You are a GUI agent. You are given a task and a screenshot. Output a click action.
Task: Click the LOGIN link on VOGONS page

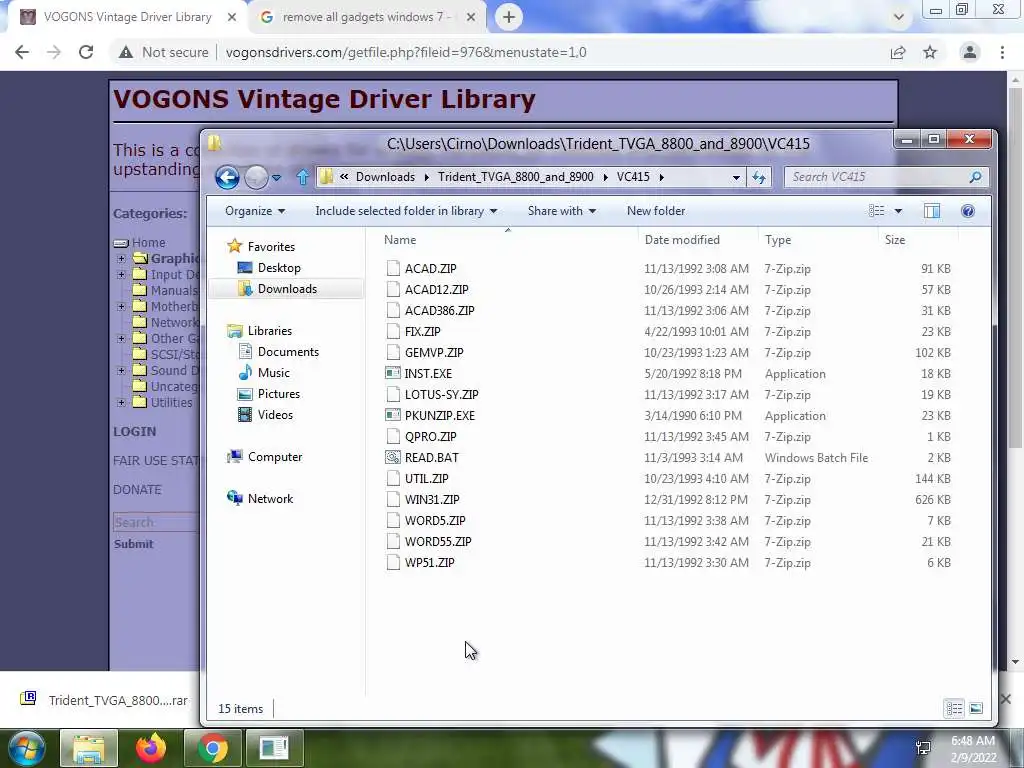tap(135, 432)
